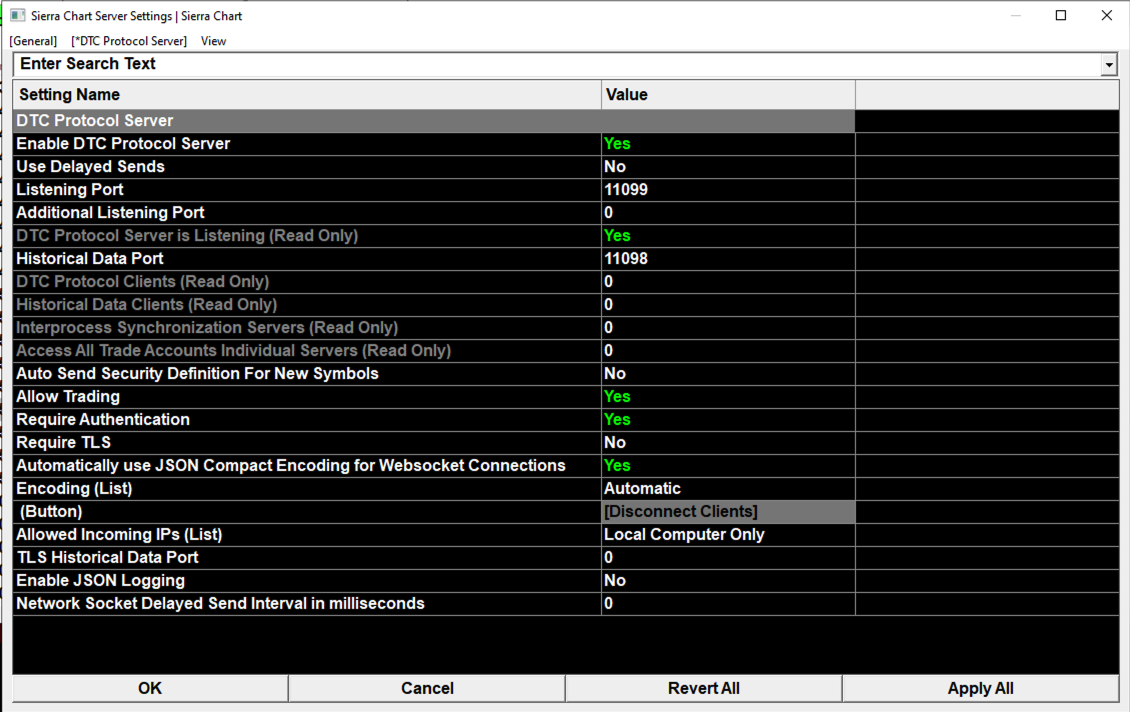Image resolution: width=1130 pixels, height=712 pixels.
Task: Select DTC Protocol Server is Listening row label
Action: pos(187,236)
